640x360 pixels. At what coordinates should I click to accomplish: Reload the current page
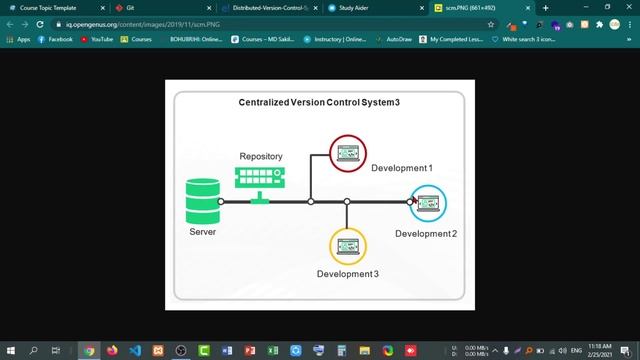pos(40,24)
